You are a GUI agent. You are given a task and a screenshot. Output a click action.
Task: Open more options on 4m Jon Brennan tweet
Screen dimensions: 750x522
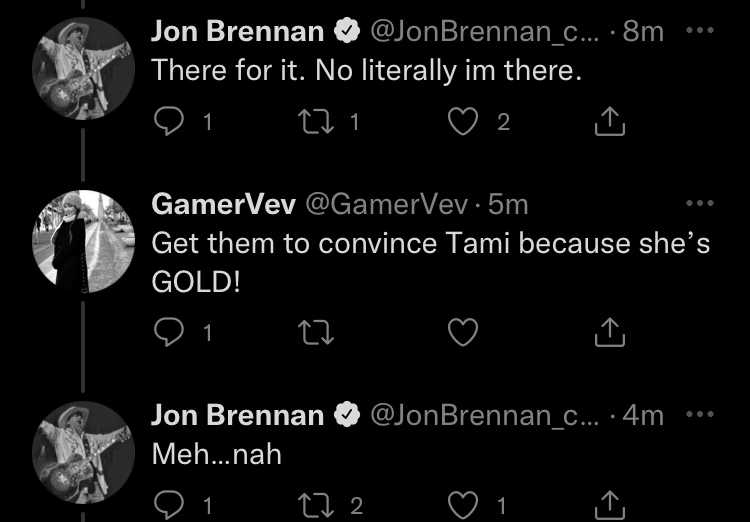tap(700, 414)
